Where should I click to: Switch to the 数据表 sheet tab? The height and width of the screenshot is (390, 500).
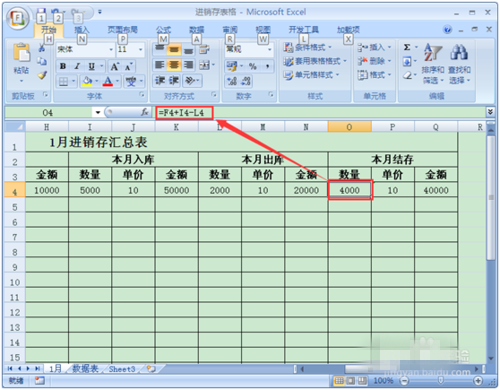[x=85, y=369]
